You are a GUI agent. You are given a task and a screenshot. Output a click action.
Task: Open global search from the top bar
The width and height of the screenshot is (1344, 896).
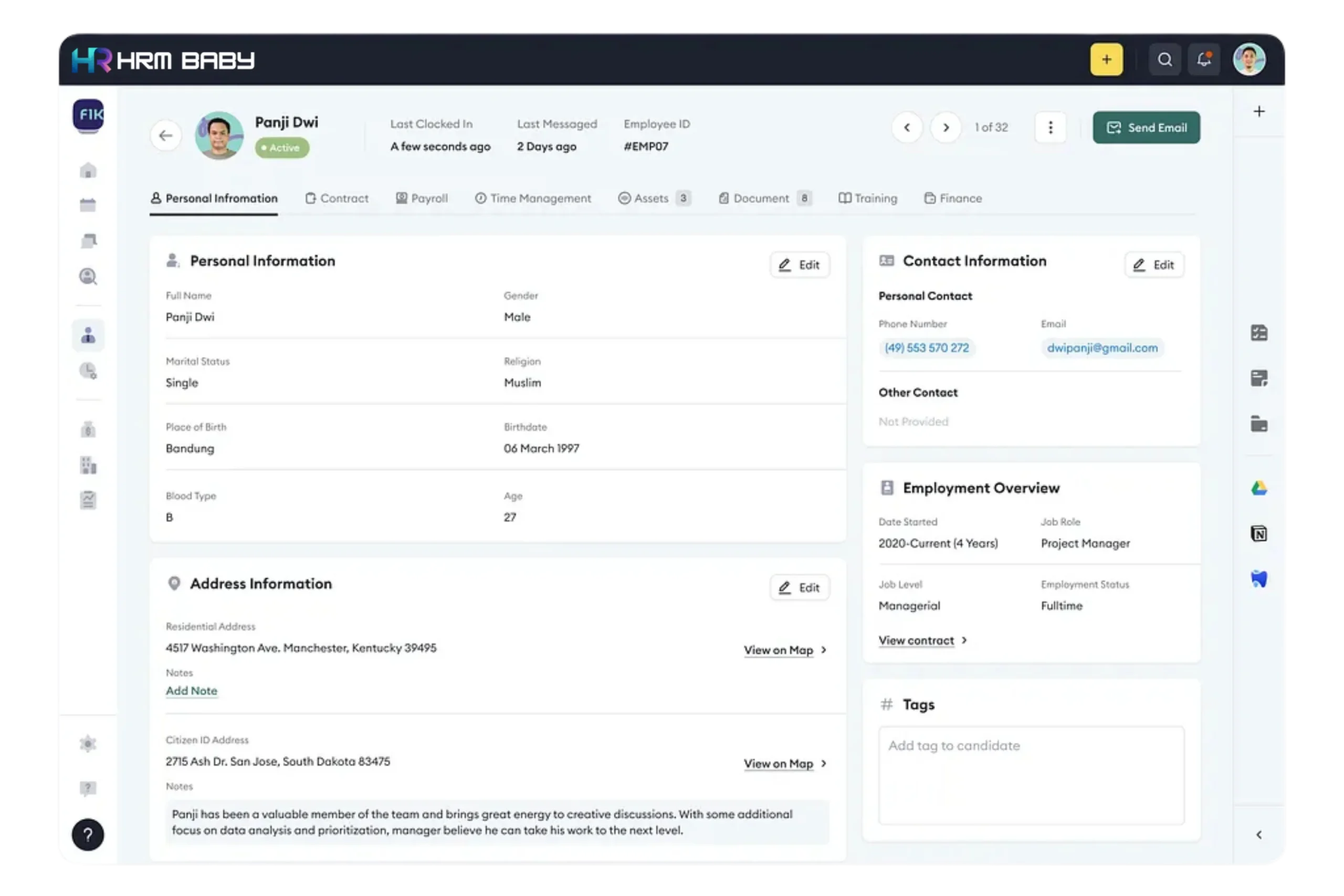pos(1164,59)
